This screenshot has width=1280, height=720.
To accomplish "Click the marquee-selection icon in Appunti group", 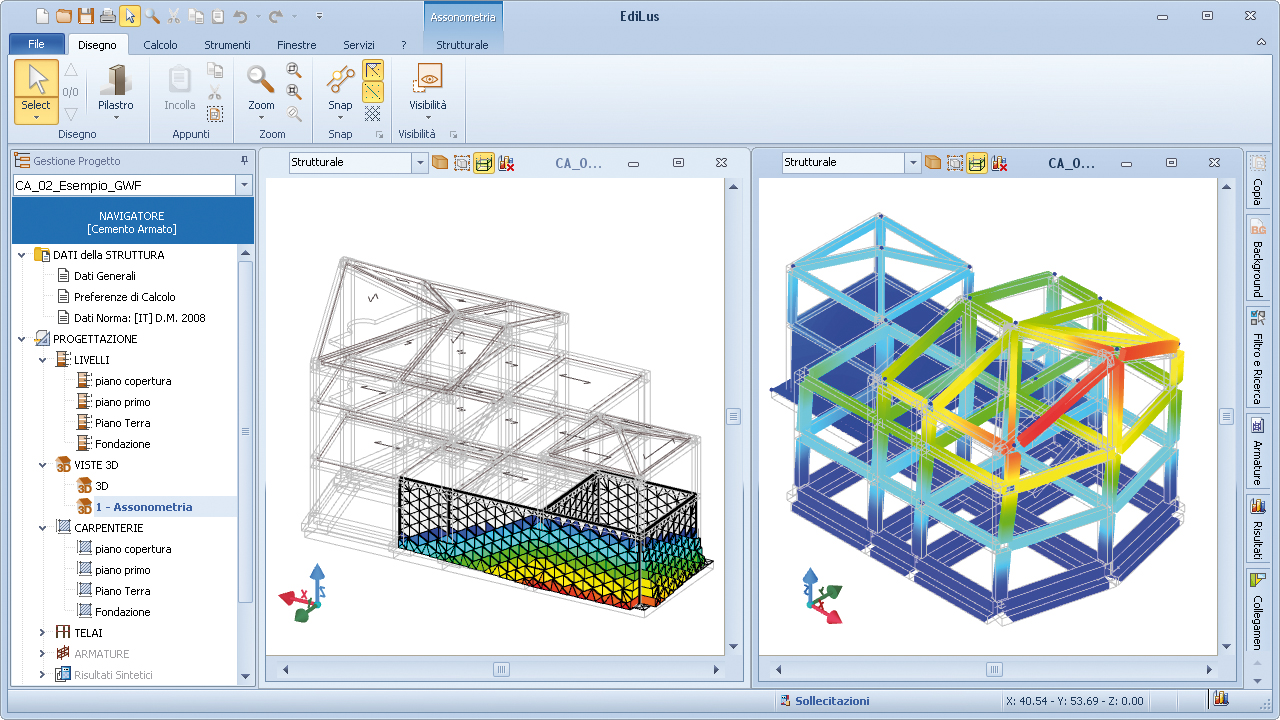I will (214, 114).
